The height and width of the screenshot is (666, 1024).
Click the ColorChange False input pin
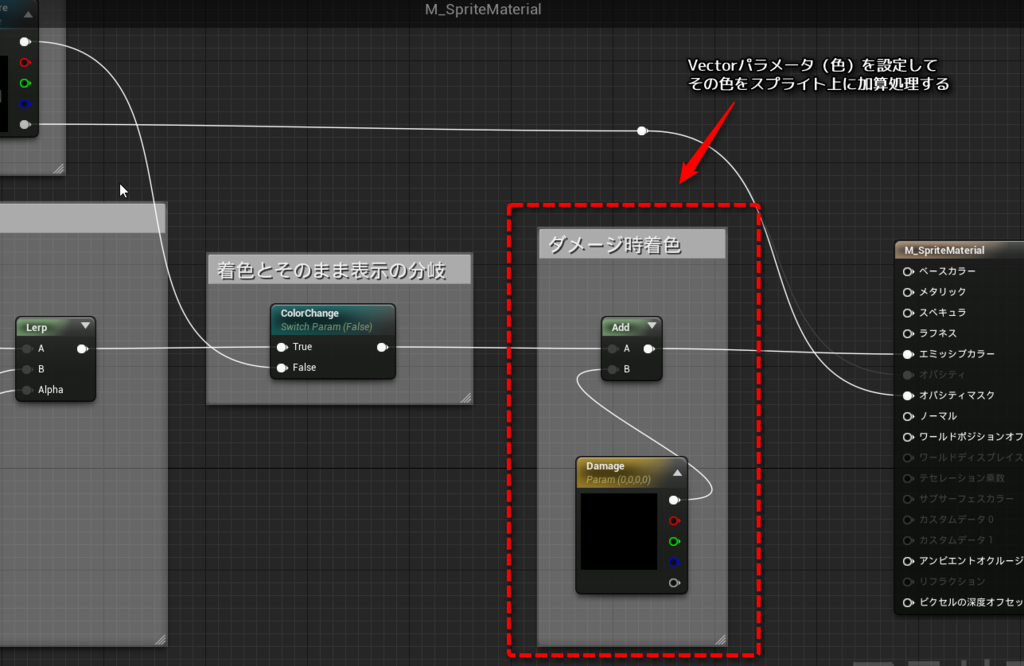pyautogui.click(x=282, y=368)
